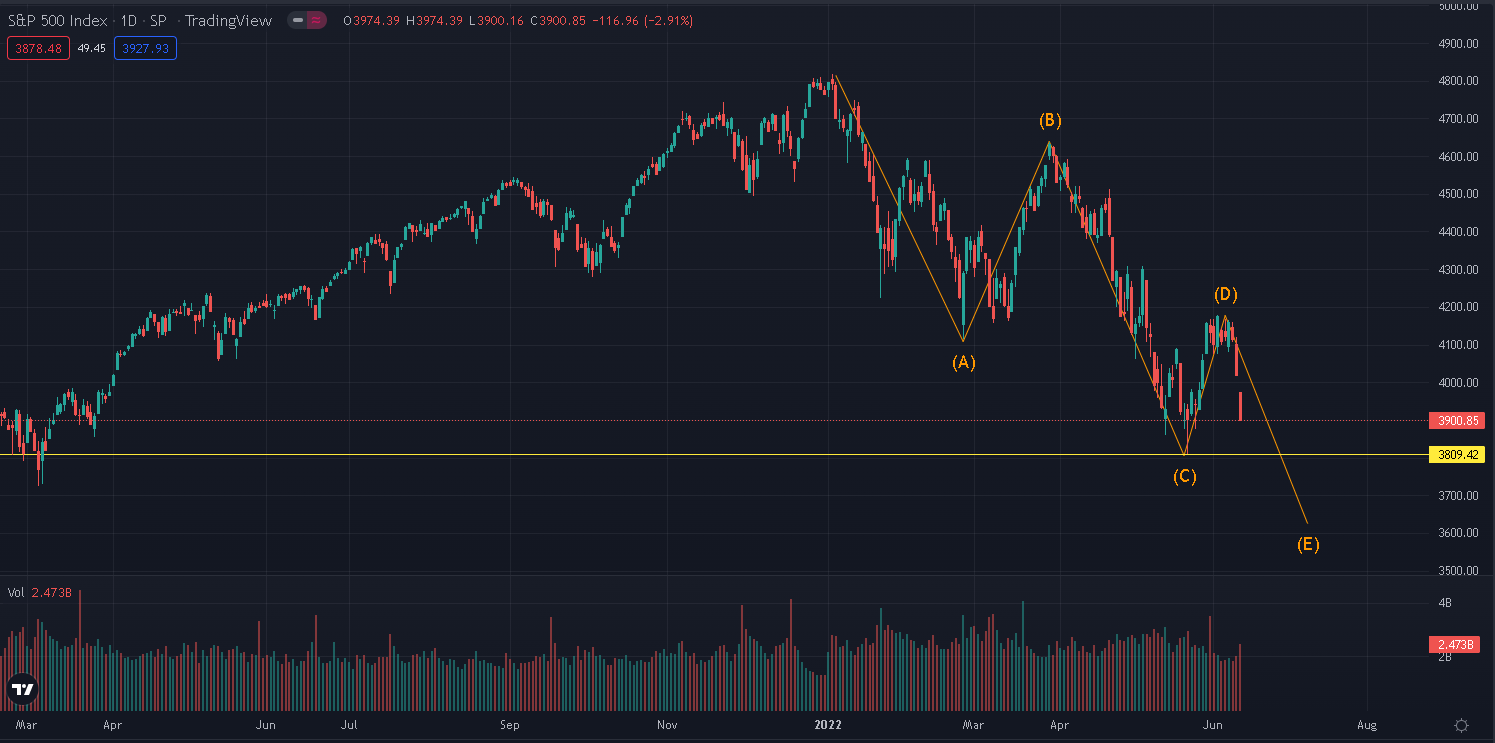Click the Jul label on time axis
This screenshot has height=743, width=1495.
click(350, 724)
